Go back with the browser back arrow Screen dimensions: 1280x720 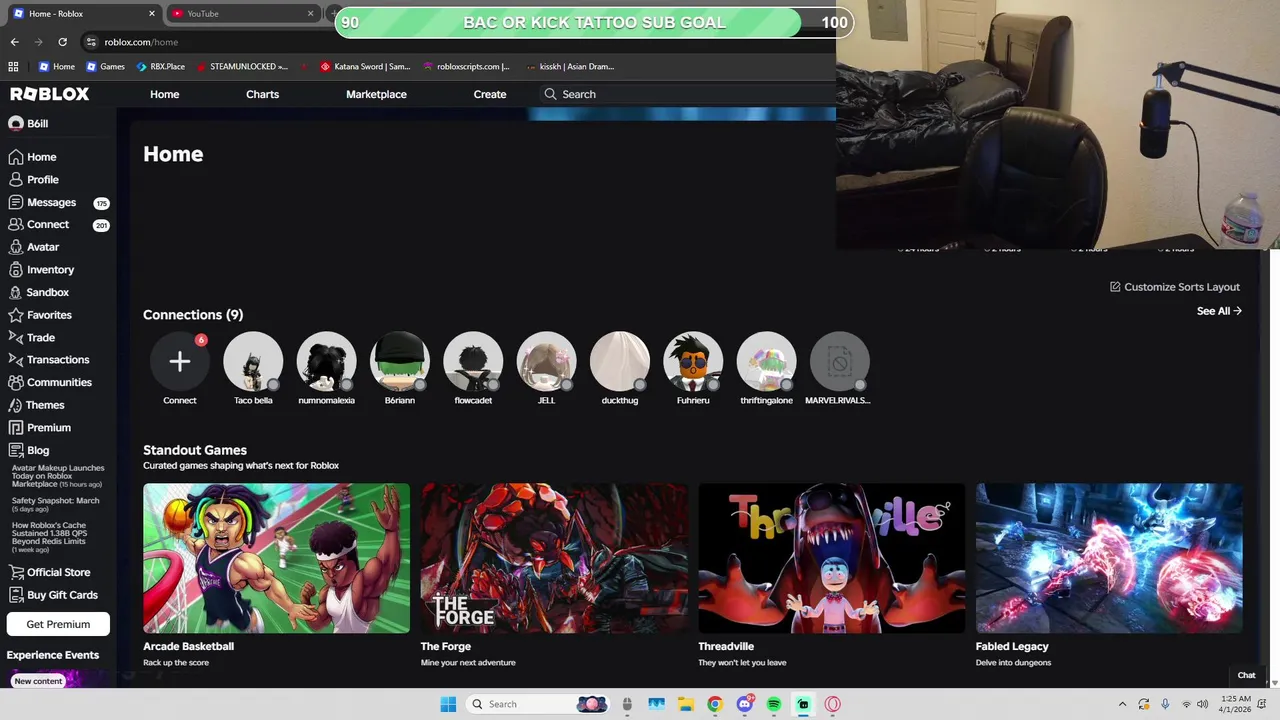pos(14,42)
